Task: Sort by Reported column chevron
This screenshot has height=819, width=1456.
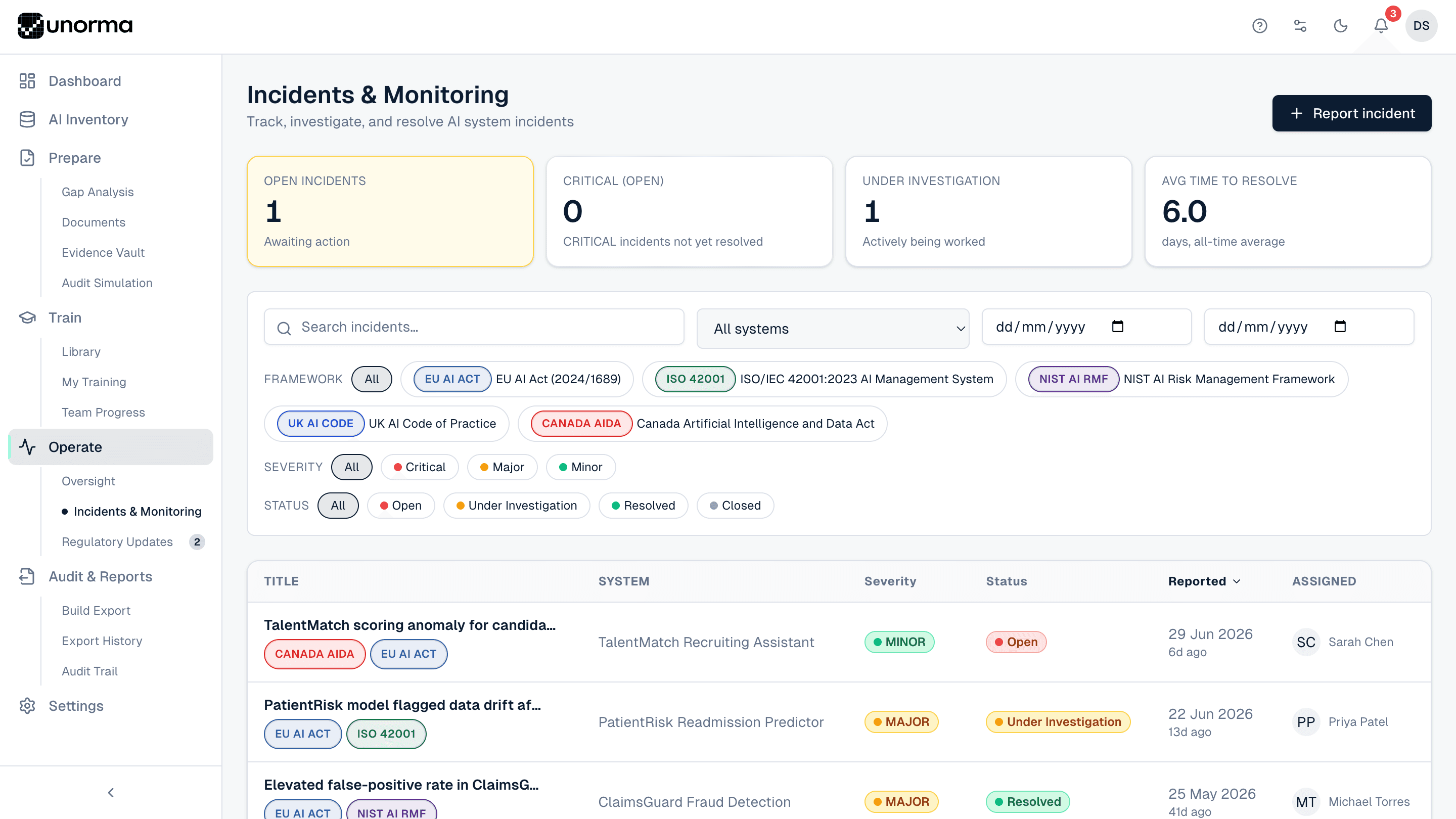Action: pos(1236,581)
